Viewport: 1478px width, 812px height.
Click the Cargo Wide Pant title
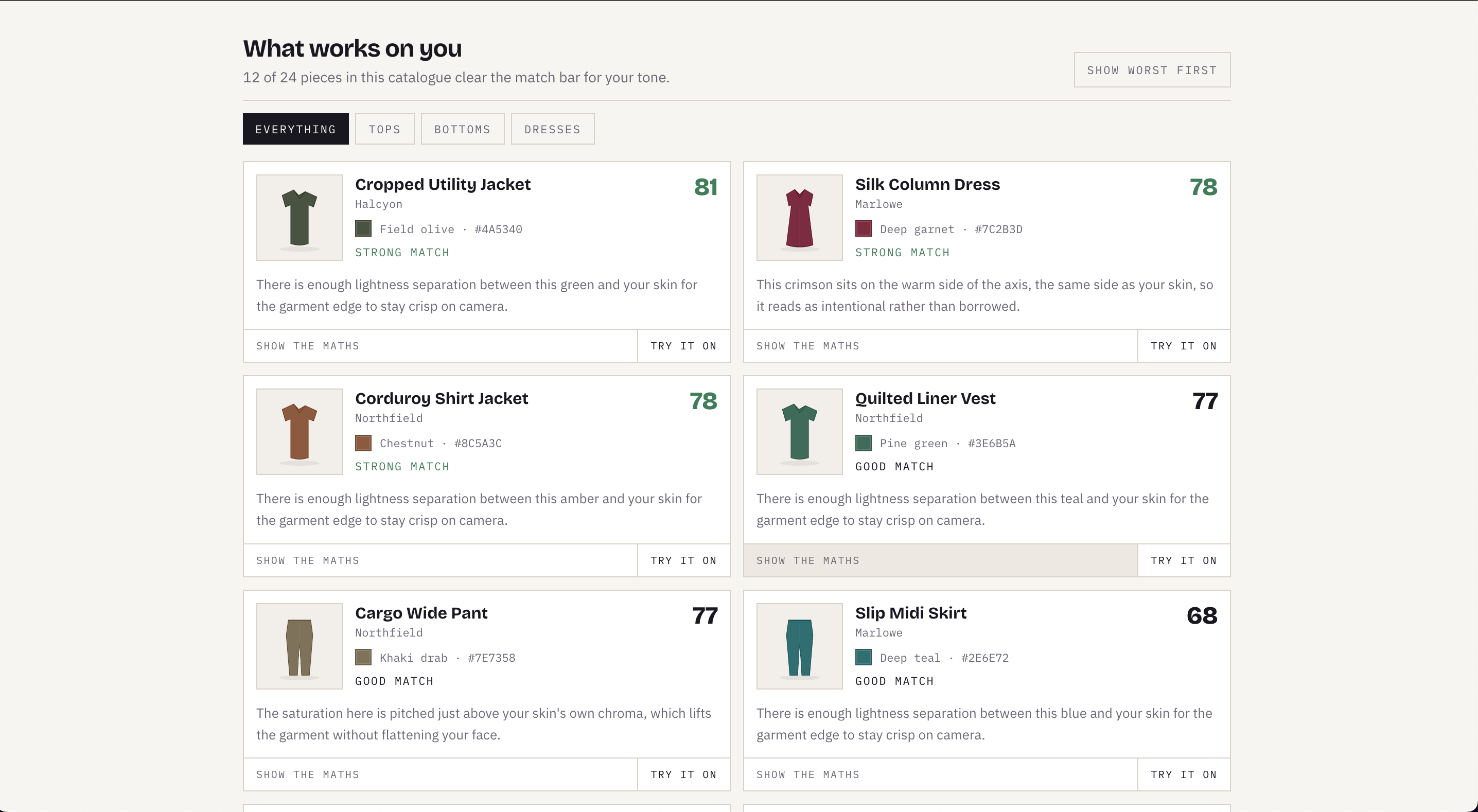coord(421,613)
